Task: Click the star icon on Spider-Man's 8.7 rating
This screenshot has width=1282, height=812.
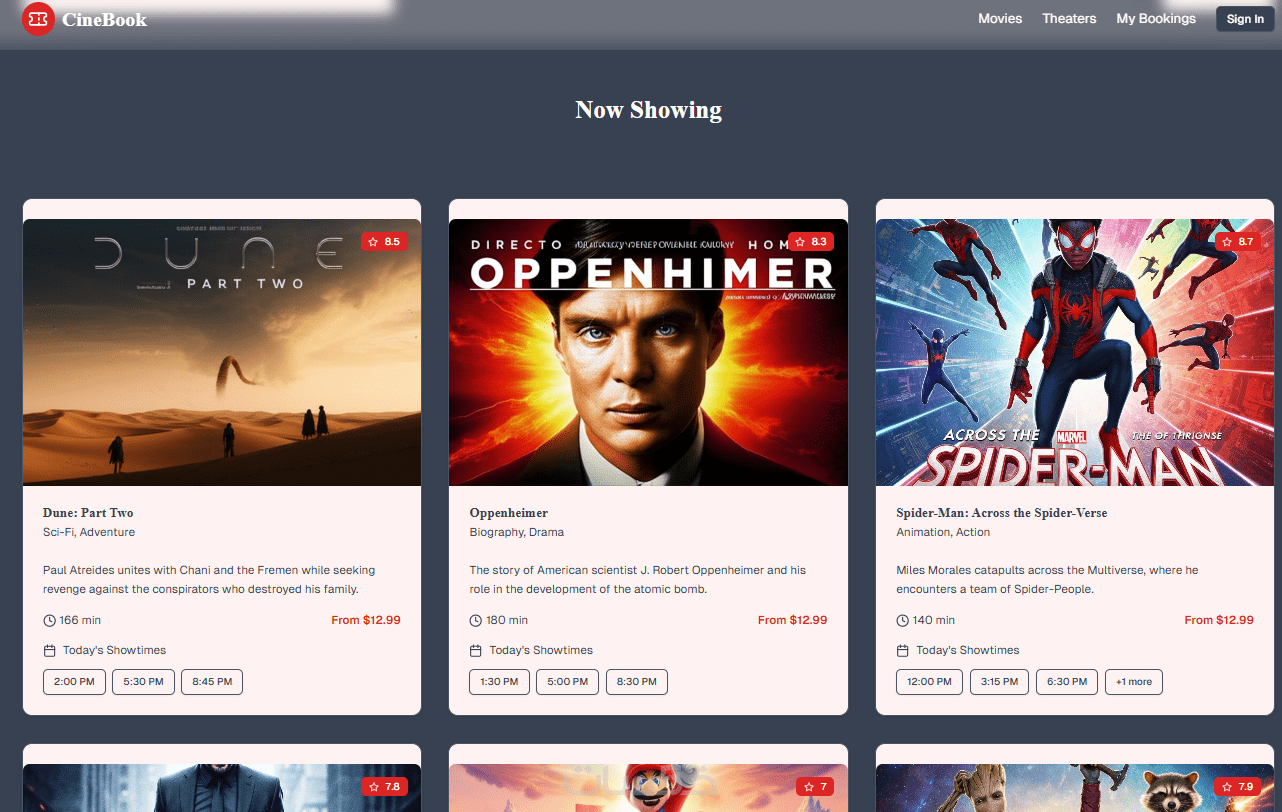Action: click(x=1227, y=242)
